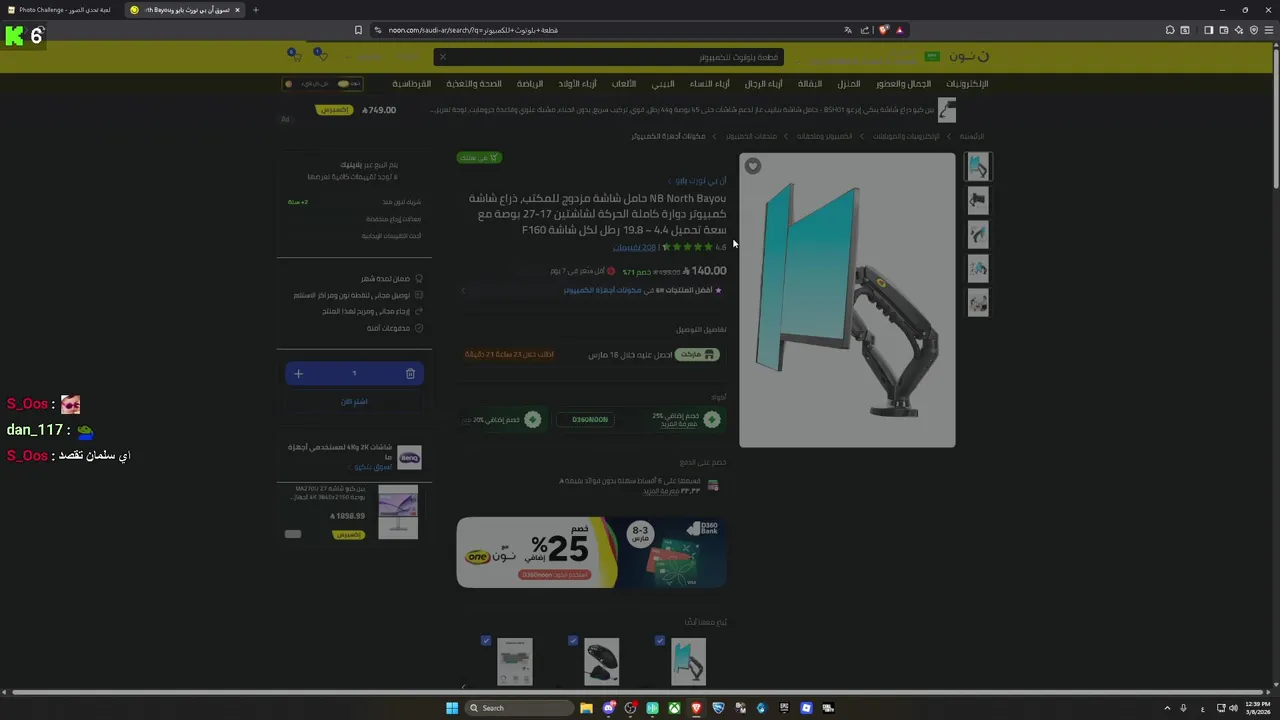Click breadcrumb مكونات أجهزة الكمبيوتر

668,136
